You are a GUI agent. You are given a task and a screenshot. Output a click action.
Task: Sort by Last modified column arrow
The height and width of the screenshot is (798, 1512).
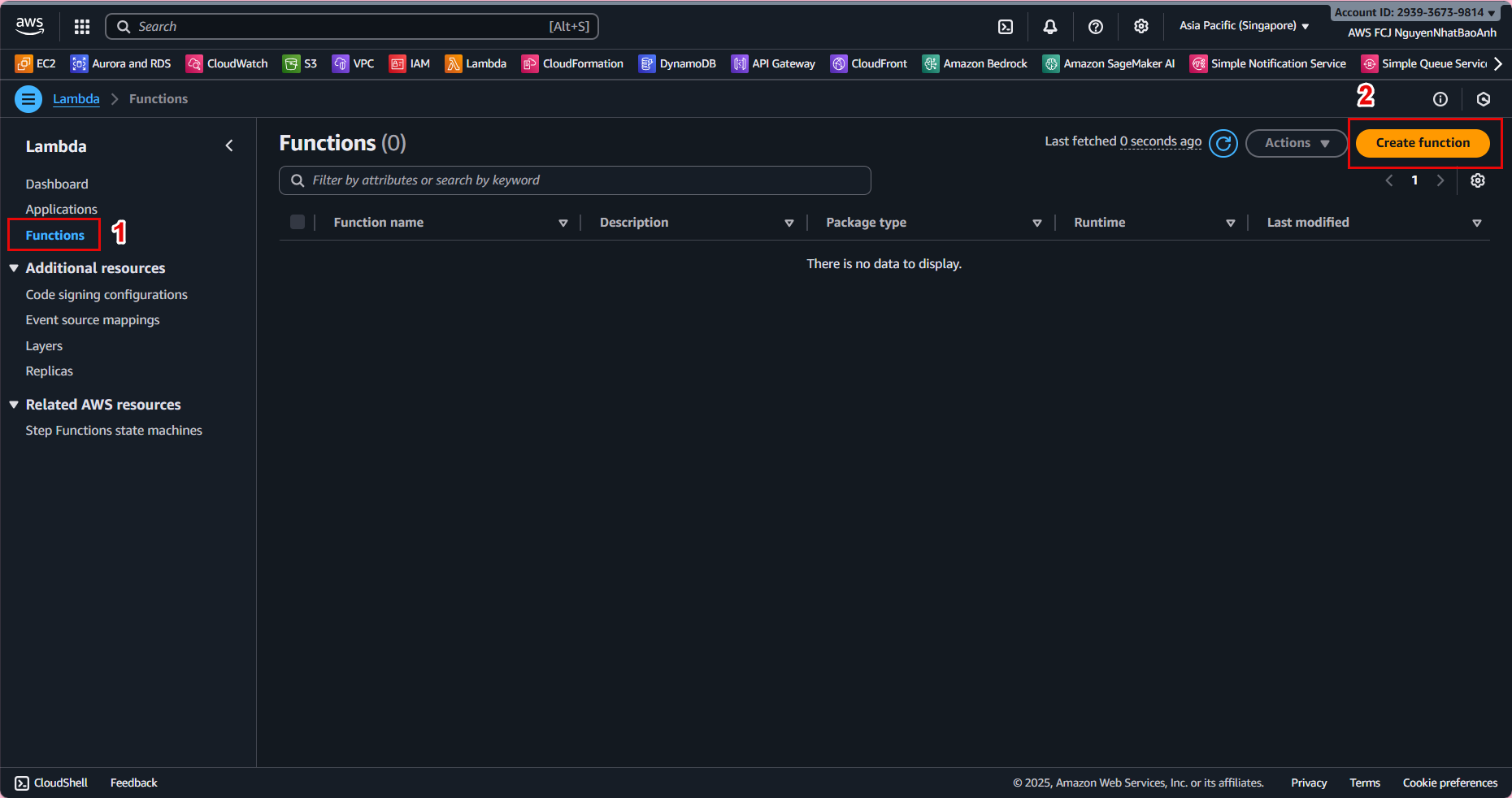(x=1477, y=223)
